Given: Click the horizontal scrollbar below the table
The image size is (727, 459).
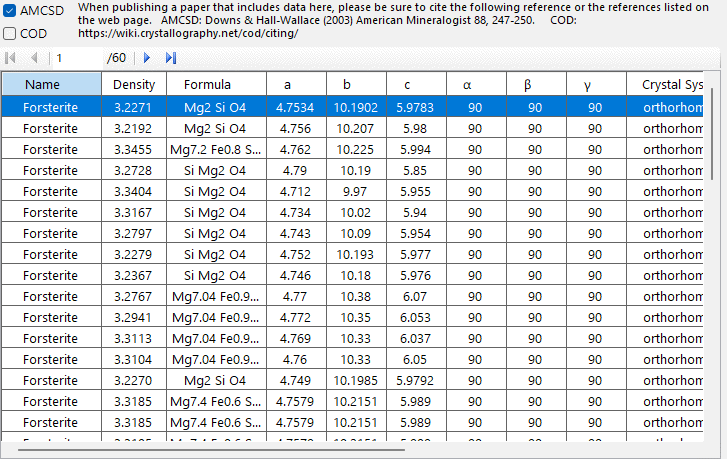Looking at the screenshot, I should point(211,449).
